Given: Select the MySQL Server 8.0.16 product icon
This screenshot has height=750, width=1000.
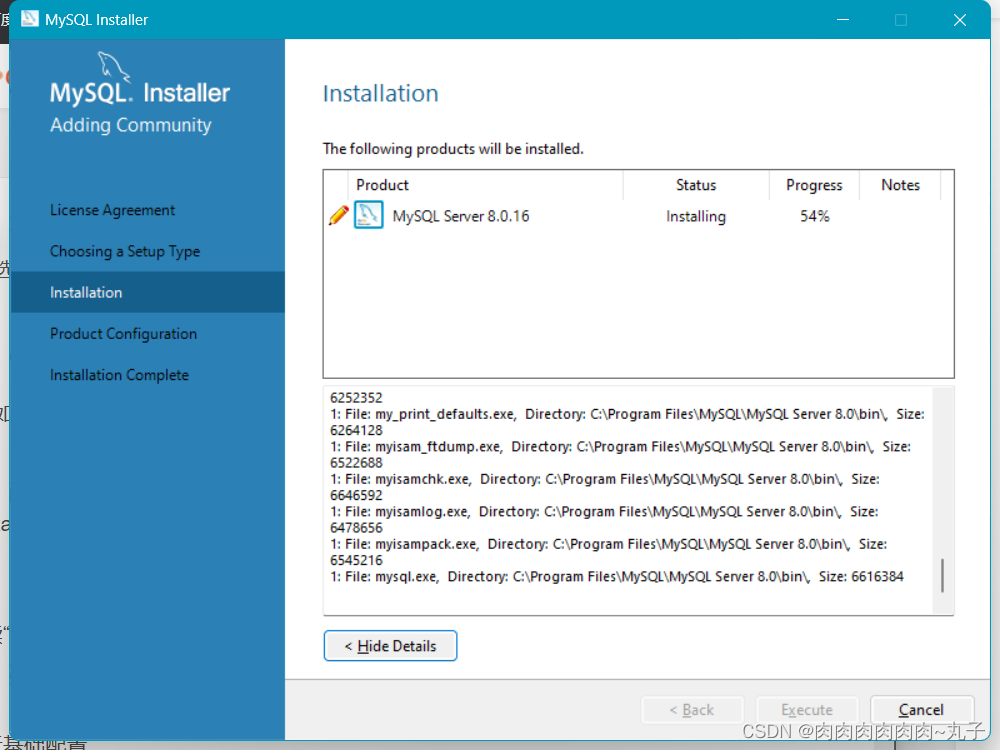Looking at the screenshot, I should [368, 215].
